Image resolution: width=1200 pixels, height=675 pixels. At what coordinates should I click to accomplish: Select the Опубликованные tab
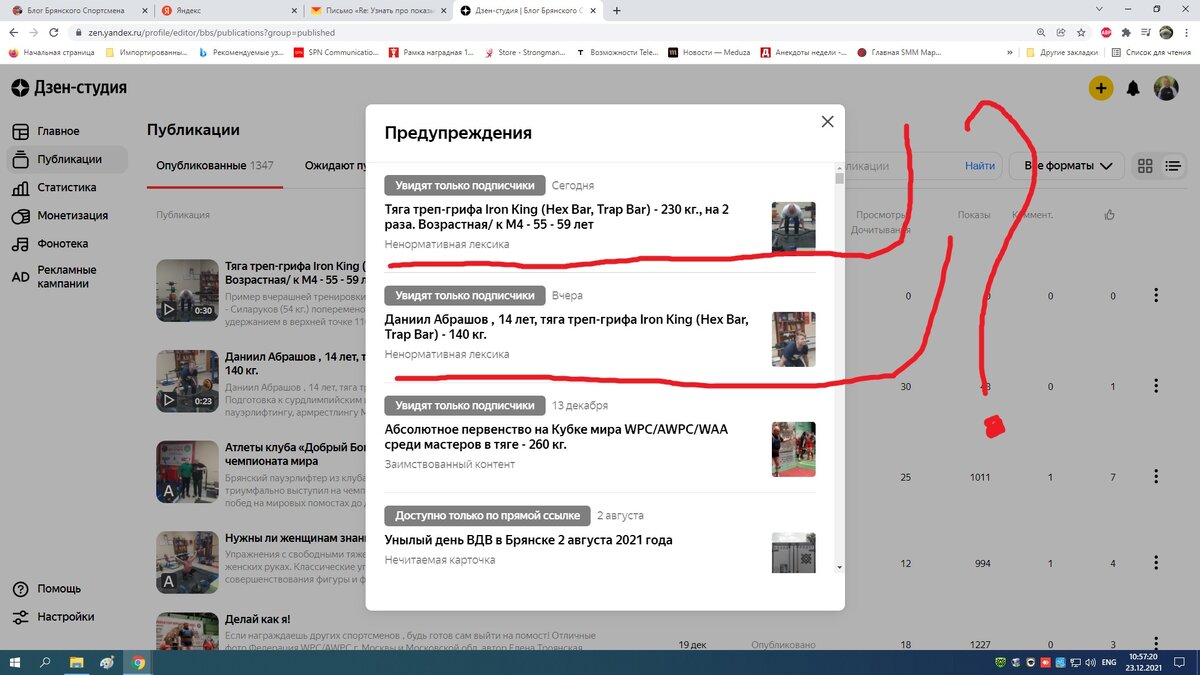215,166
